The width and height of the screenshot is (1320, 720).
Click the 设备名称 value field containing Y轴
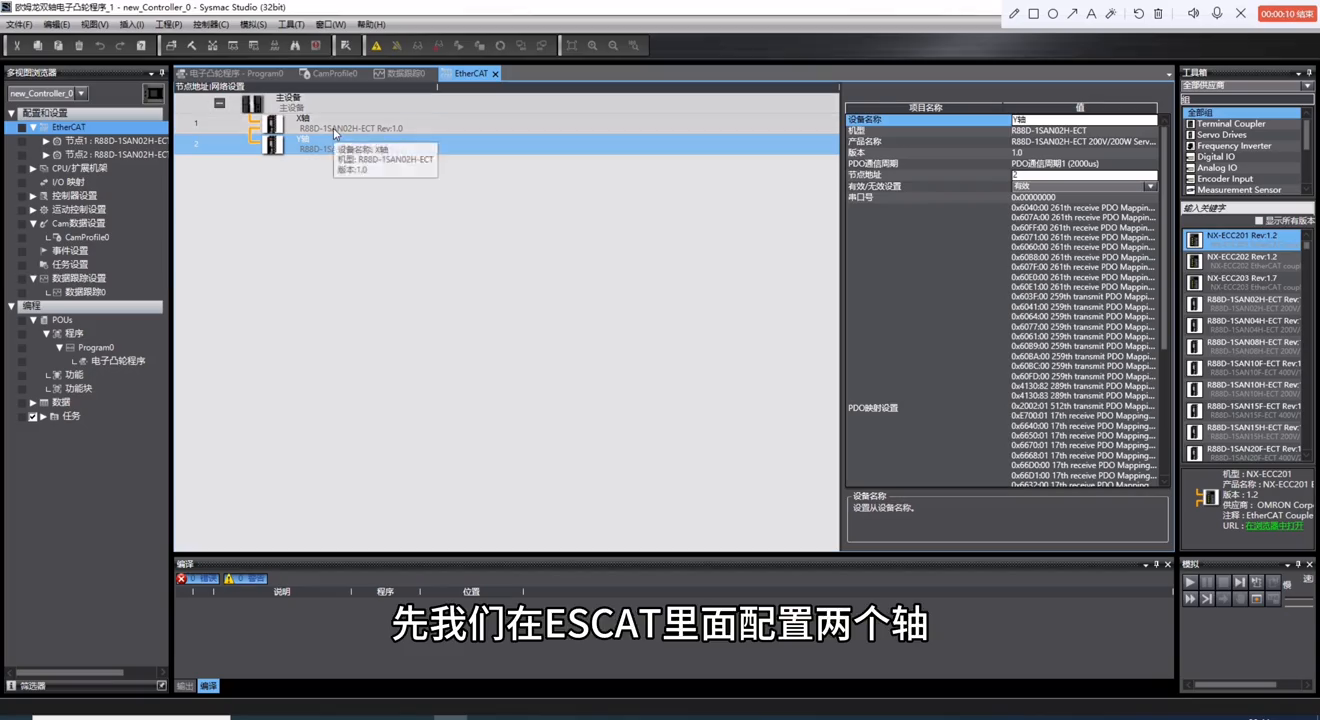click(1084, 120)
